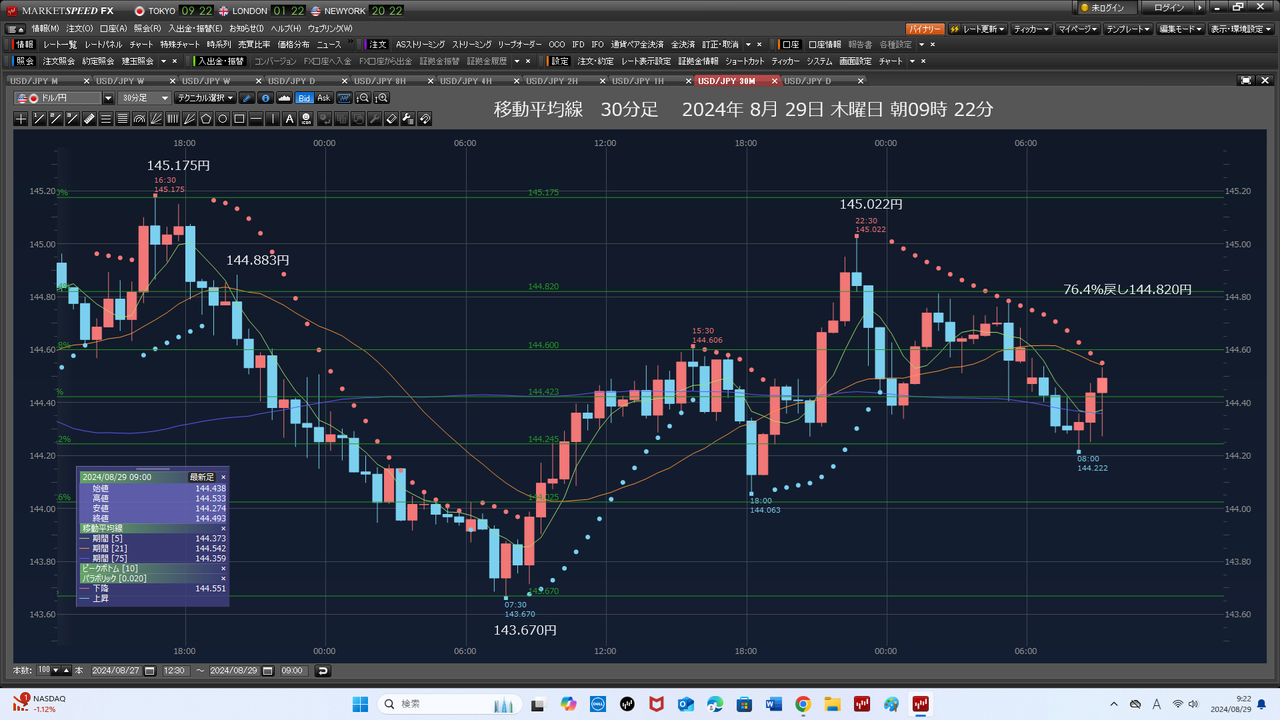Select the text annotation 'A' tool
The height and width of the screenshot is (720, 1280).
coord(290,119)
